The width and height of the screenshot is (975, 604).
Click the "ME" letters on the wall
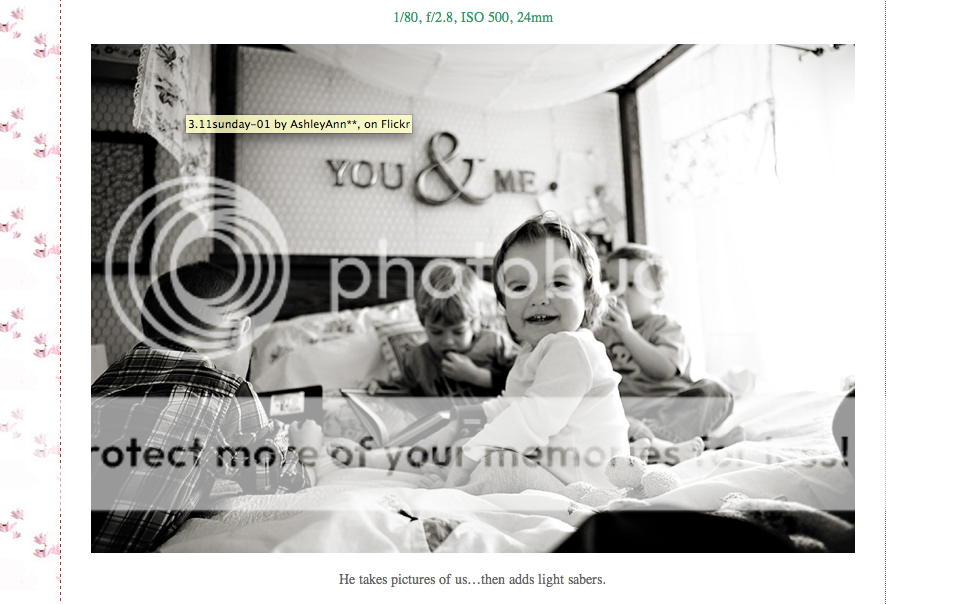coord(516,182)
